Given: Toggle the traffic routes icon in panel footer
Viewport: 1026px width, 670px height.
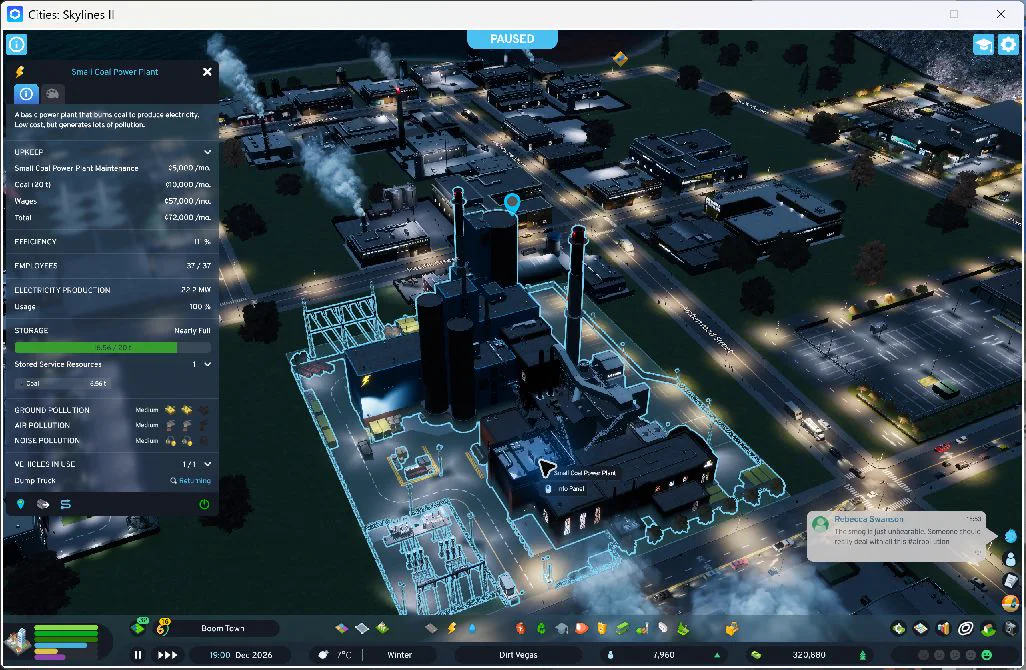Looking at the screenshot, I should click(65, 504).
